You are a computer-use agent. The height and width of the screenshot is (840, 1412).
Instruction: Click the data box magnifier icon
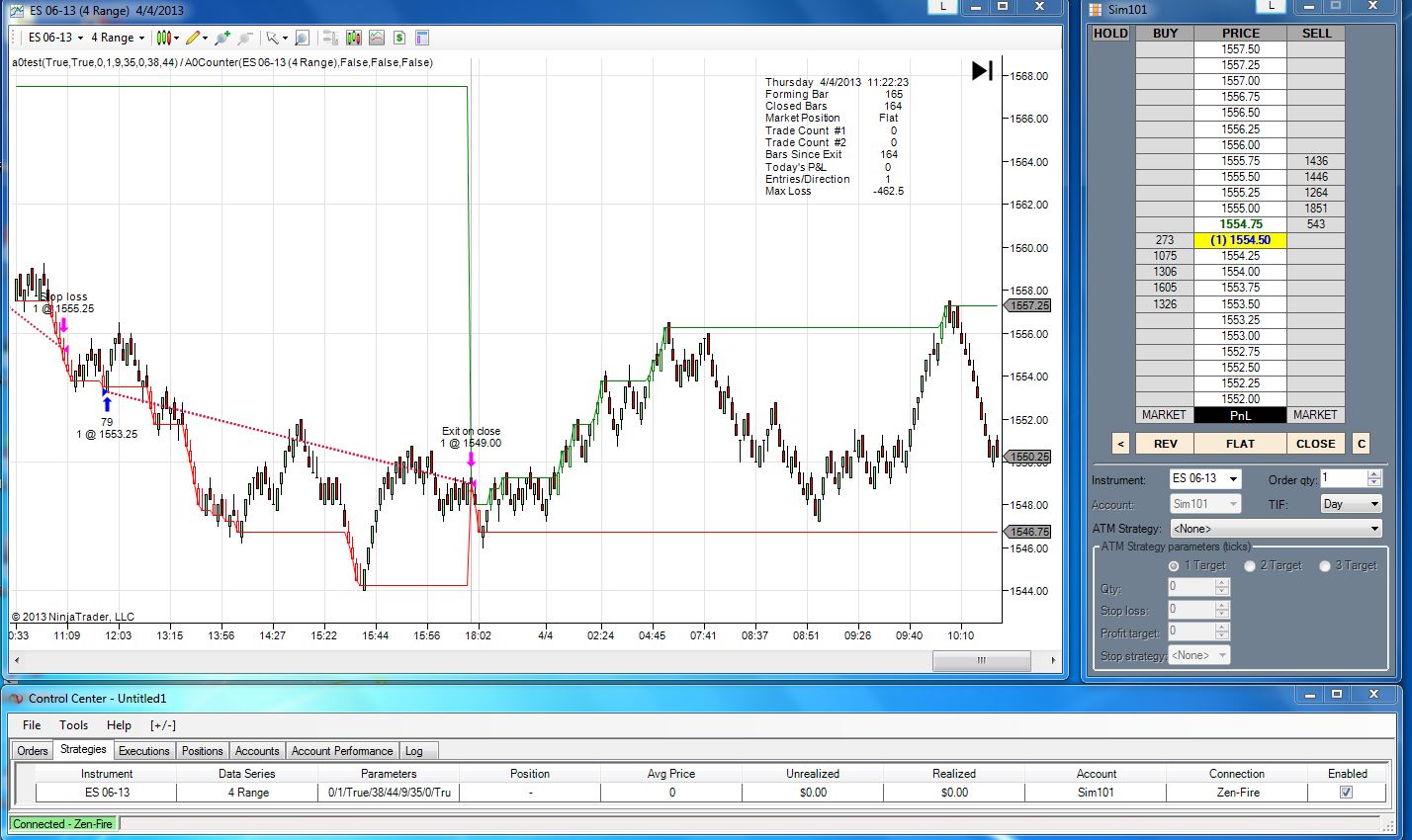pyautogui.click(x=303, y=38)
